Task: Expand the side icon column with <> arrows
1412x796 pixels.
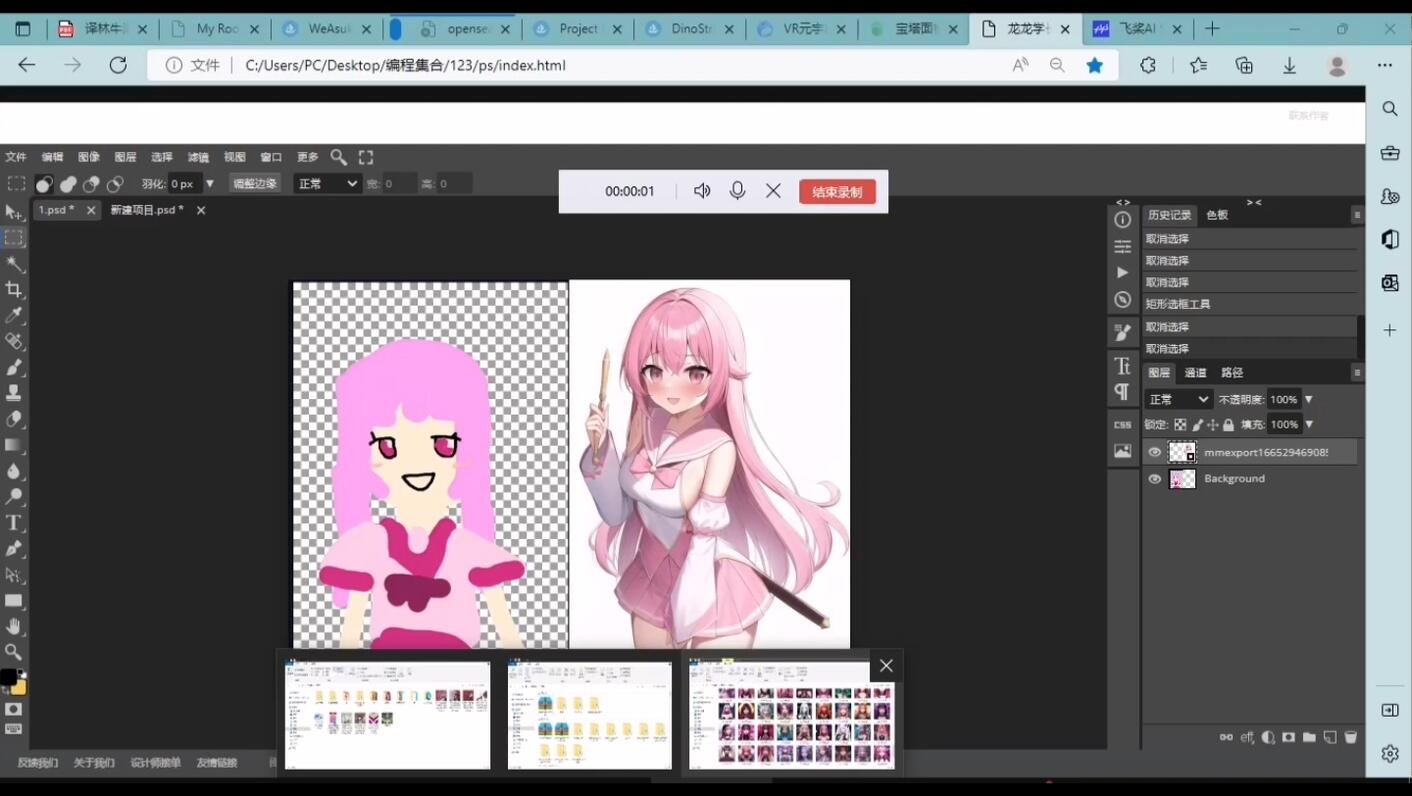Action: (1123, 202)
